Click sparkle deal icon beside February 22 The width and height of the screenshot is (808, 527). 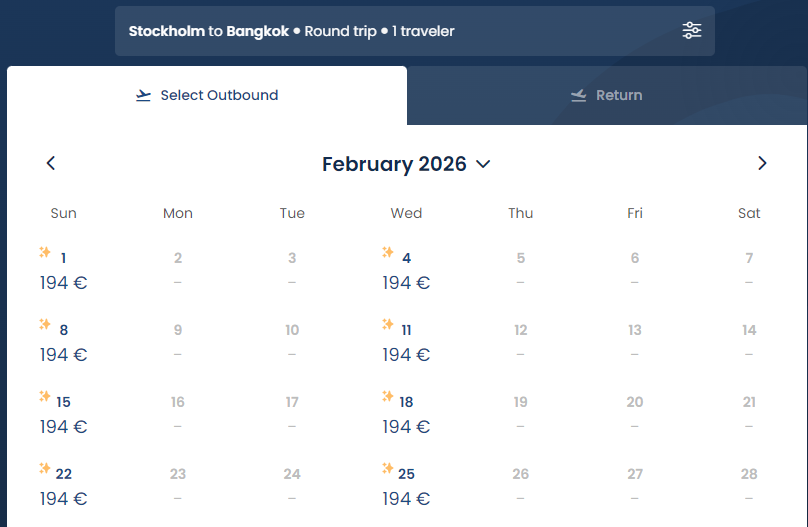tap(45, 468)
